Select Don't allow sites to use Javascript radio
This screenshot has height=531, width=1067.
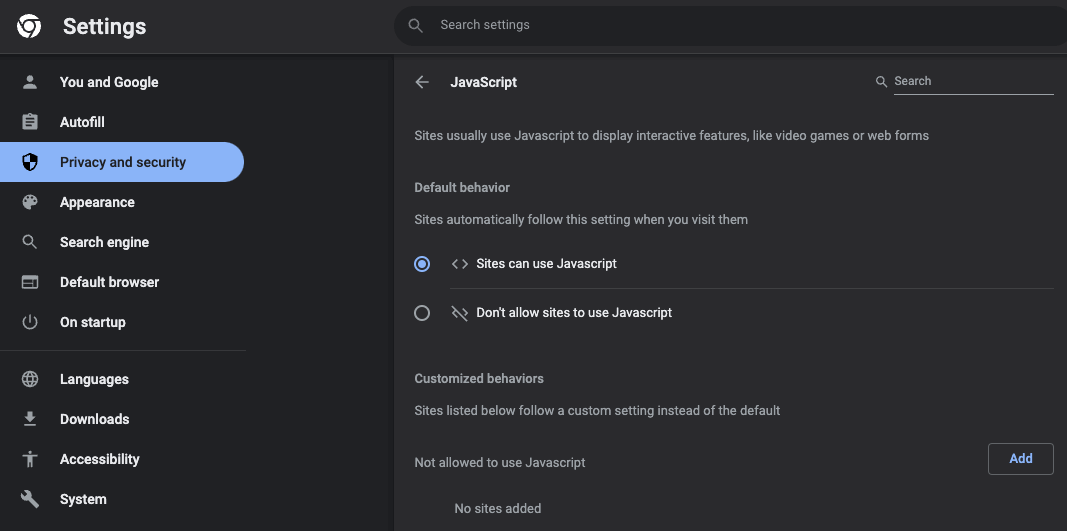(x=422, y=313)
